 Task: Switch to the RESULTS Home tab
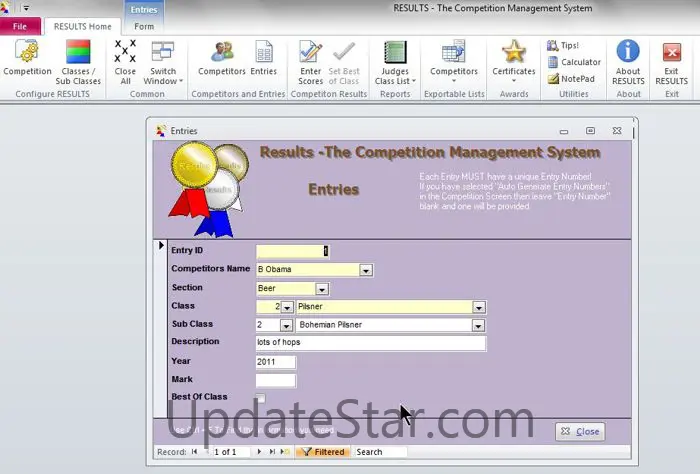pyautogui.click(x=83, y=26)
